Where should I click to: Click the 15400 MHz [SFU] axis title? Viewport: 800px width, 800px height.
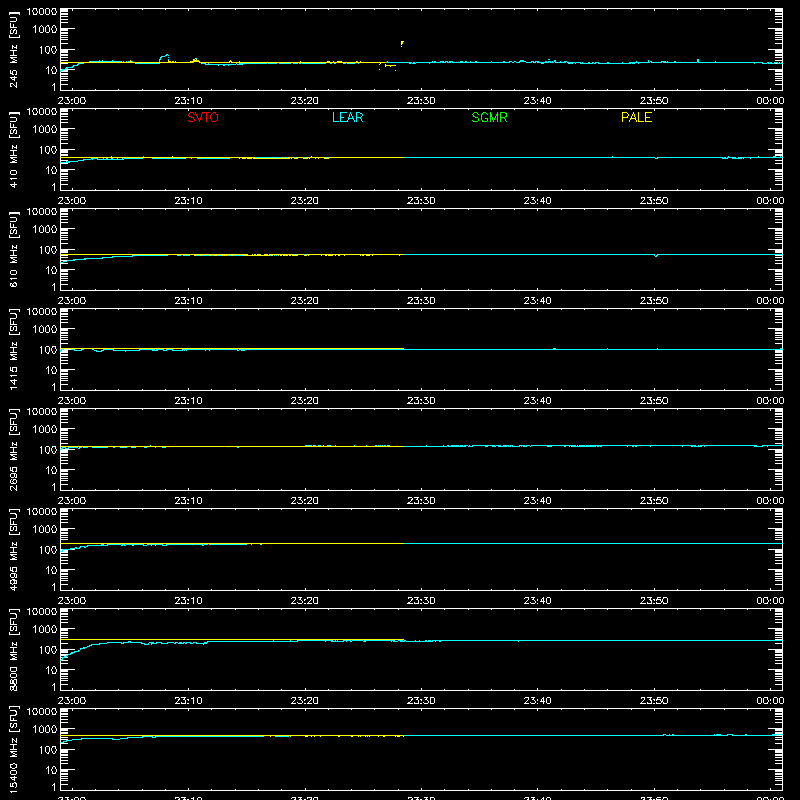(x=13, y=749)
